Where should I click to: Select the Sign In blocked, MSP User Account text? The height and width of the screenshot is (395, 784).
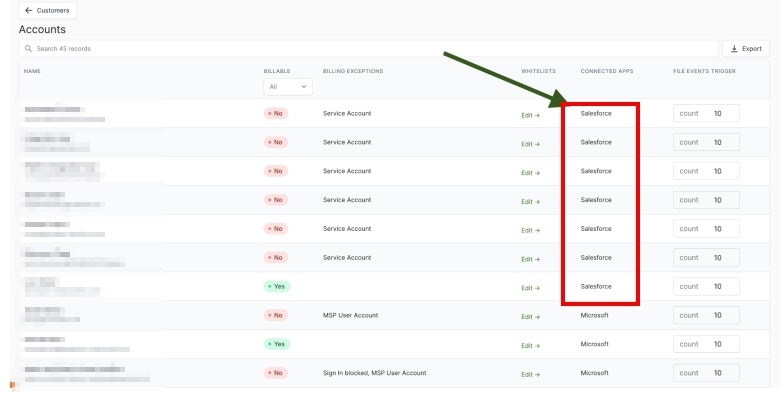(x=374, y=373)
